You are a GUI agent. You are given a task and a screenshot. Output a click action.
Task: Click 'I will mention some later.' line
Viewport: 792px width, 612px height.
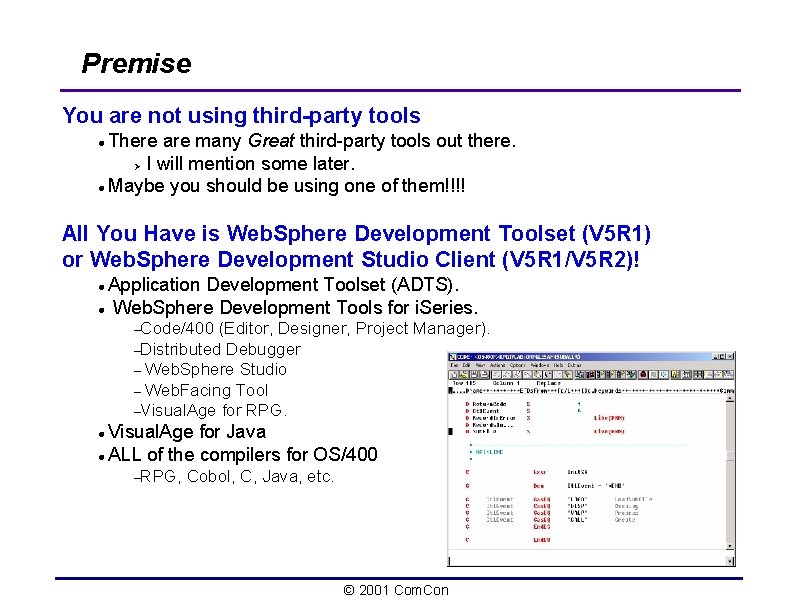click(x=251, y=164)
